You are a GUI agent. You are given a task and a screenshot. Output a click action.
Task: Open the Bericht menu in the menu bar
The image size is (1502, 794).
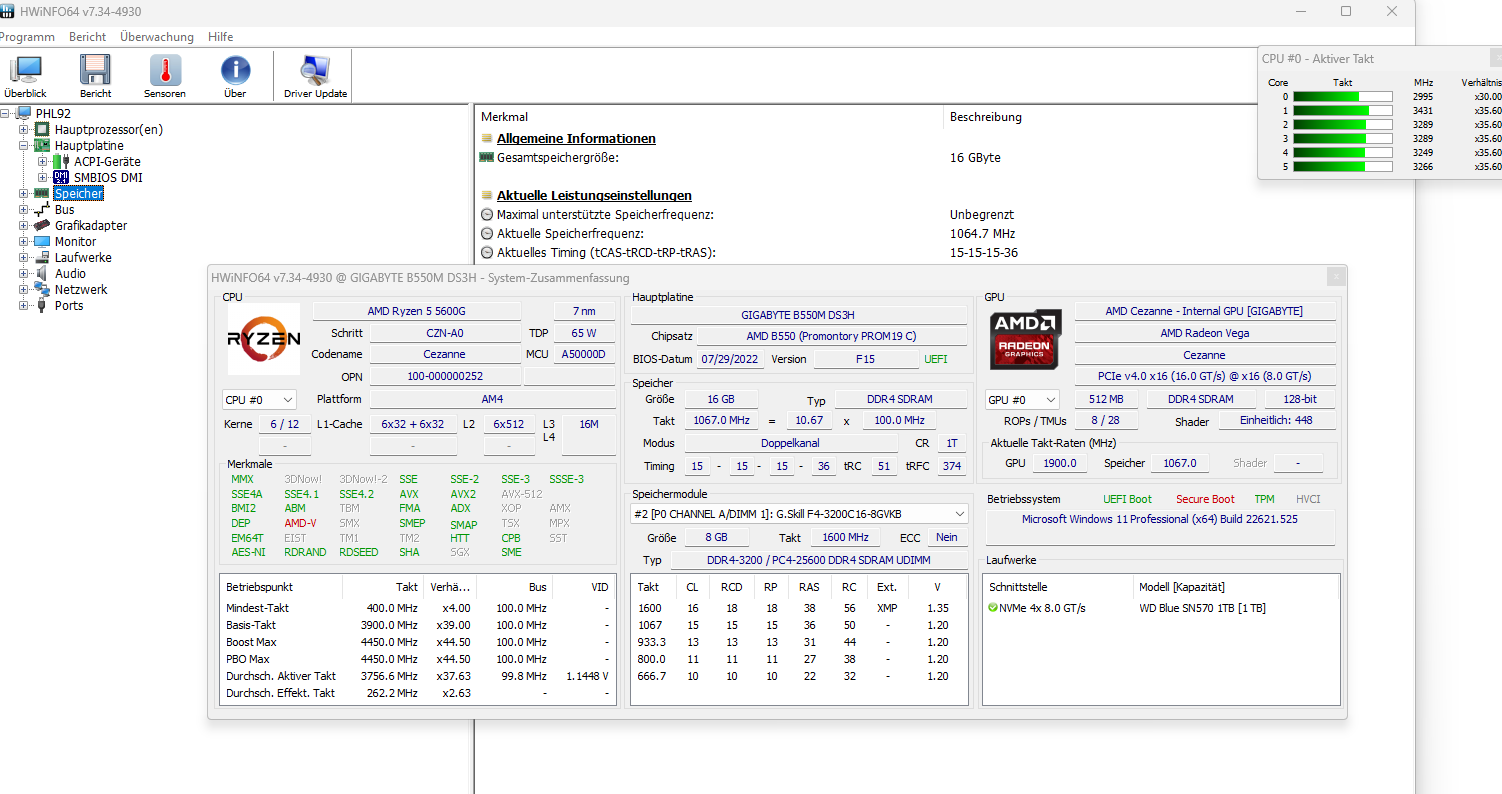88,37
